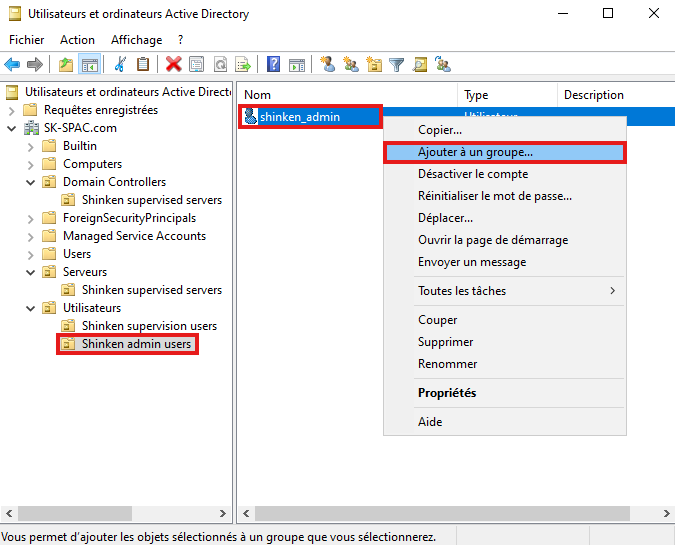
Task: Collapse the Utilisateurs organizational unit
Action: pos(30,308)
